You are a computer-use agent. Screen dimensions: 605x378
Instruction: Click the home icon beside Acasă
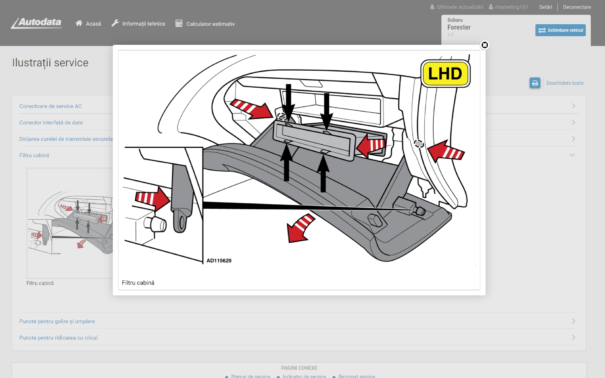[x=79, y=23]
